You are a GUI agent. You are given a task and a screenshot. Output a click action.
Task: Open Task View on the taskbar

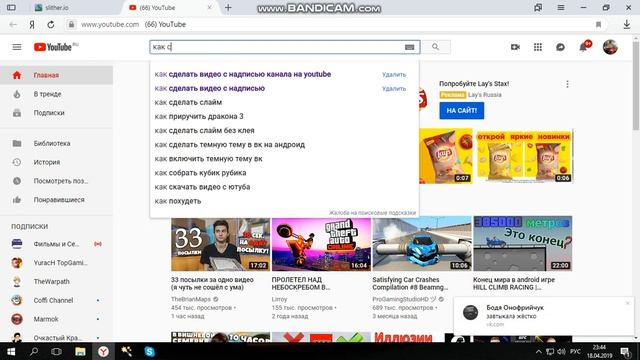tap(56, 351)
